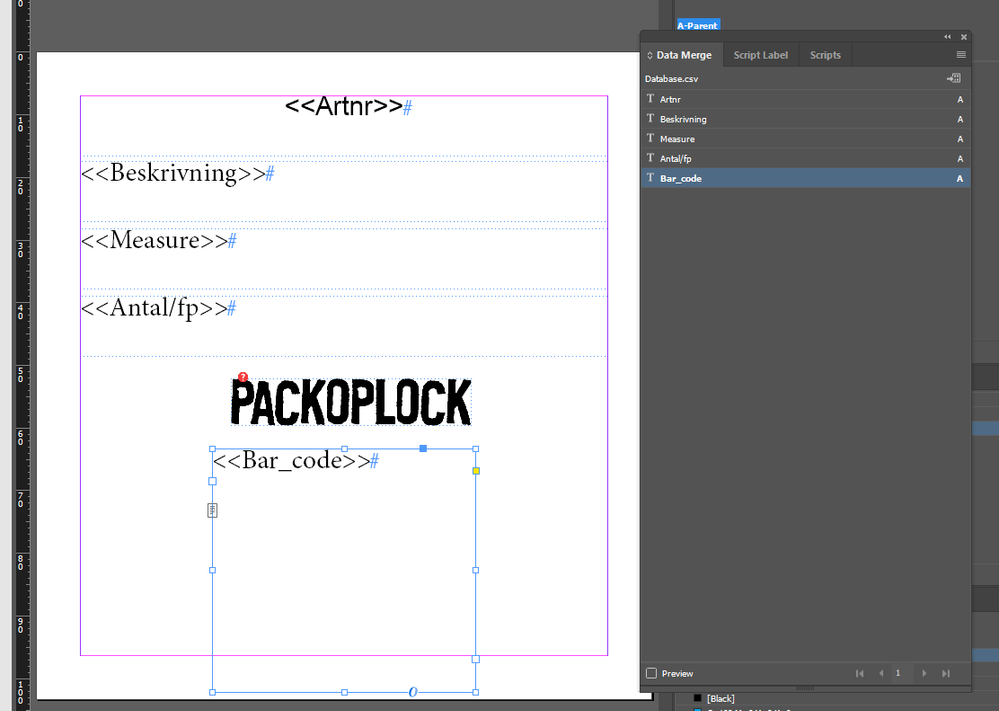The width and height of the screenshot is (999, 711).
Task: Click the A-Parent label in Pages panel
Action: point(698,25)
